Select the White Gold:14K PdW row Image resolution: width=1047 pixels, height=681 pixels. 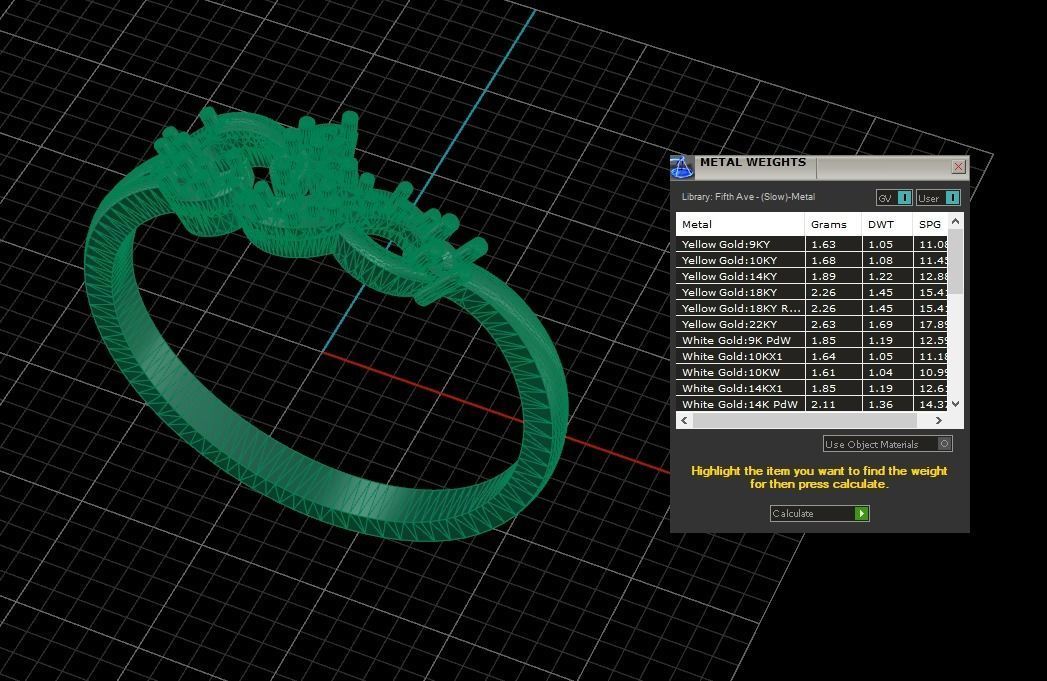click(811, 404)
